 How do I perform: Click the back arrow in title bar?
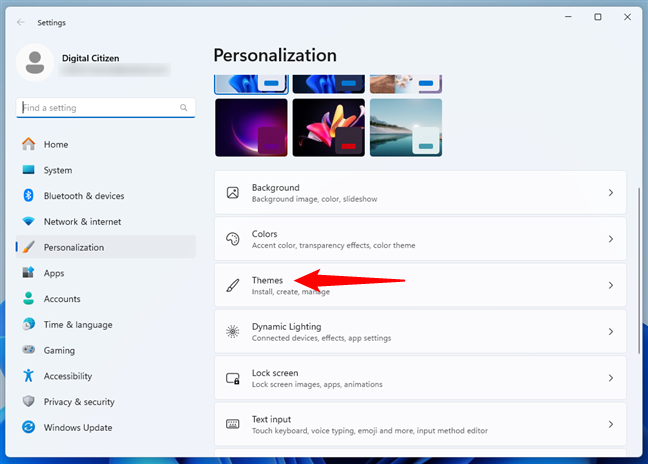(21, 22)
